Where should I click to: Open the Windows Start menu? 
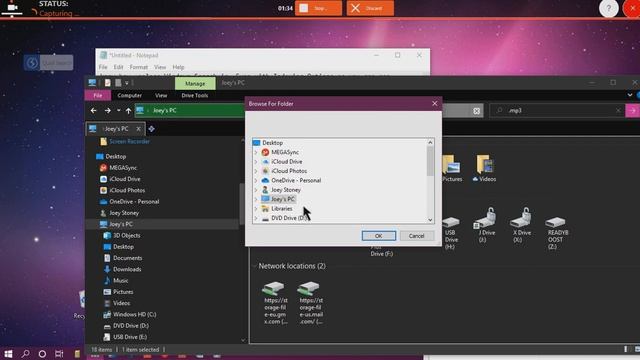click(x=8, y=353)
